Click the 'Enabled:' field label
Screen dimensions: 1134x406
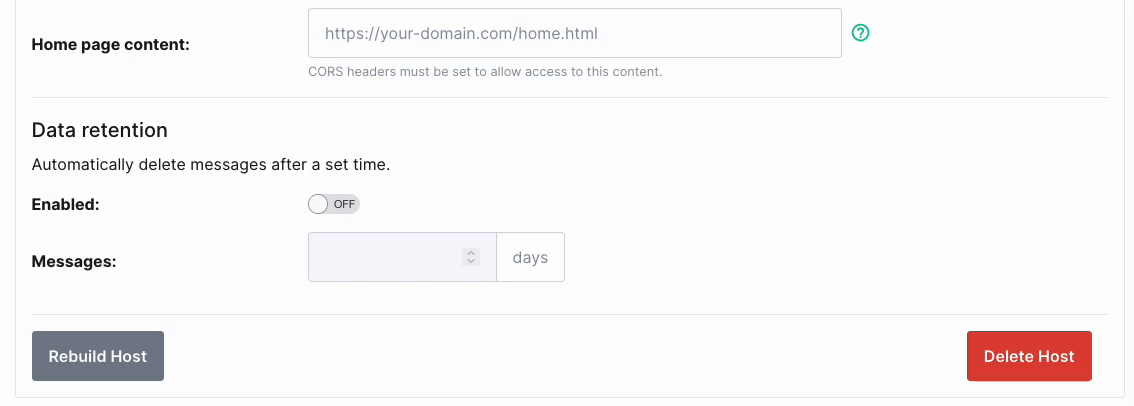coord(65,205)
